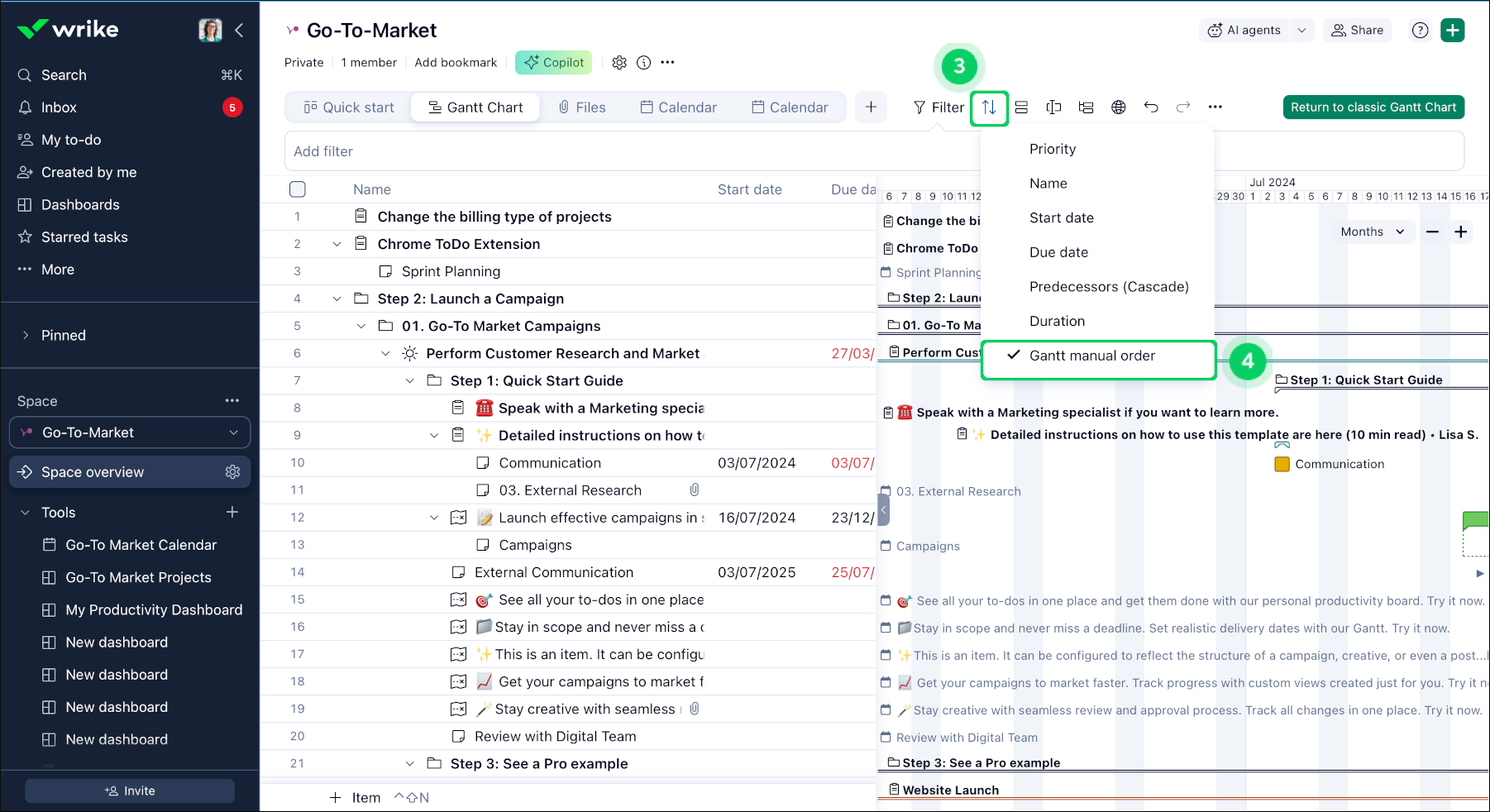The height and width of the screenshot is (812, 1490).
Task: Open Starred tasks in the sidebar
Action: (83, 236)
